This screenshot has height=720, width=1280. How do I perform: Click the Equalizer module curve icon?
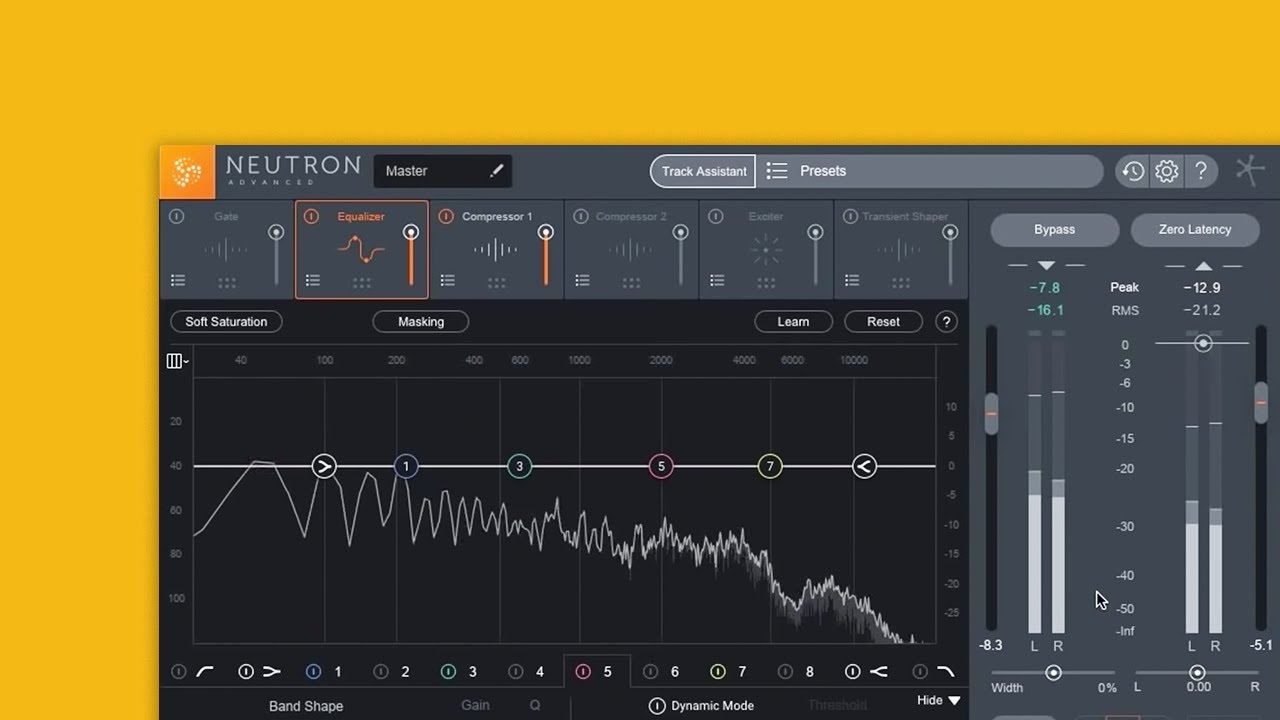pos(361,249)
